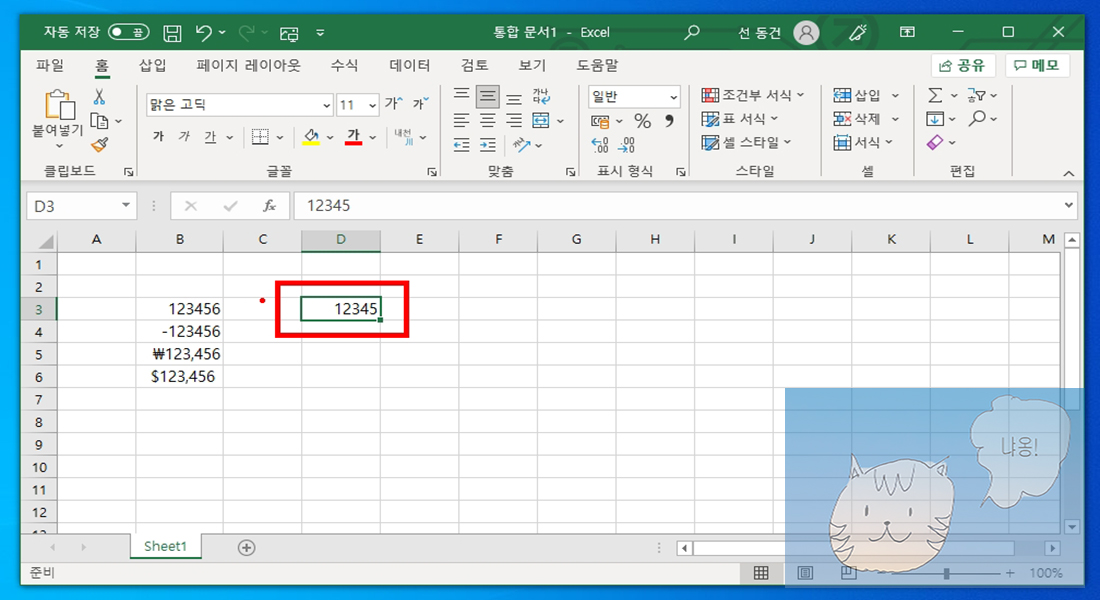Viewport: 1100px width, 600px height.
Task: Toggle Underline formatting
Action: point(210,137)
